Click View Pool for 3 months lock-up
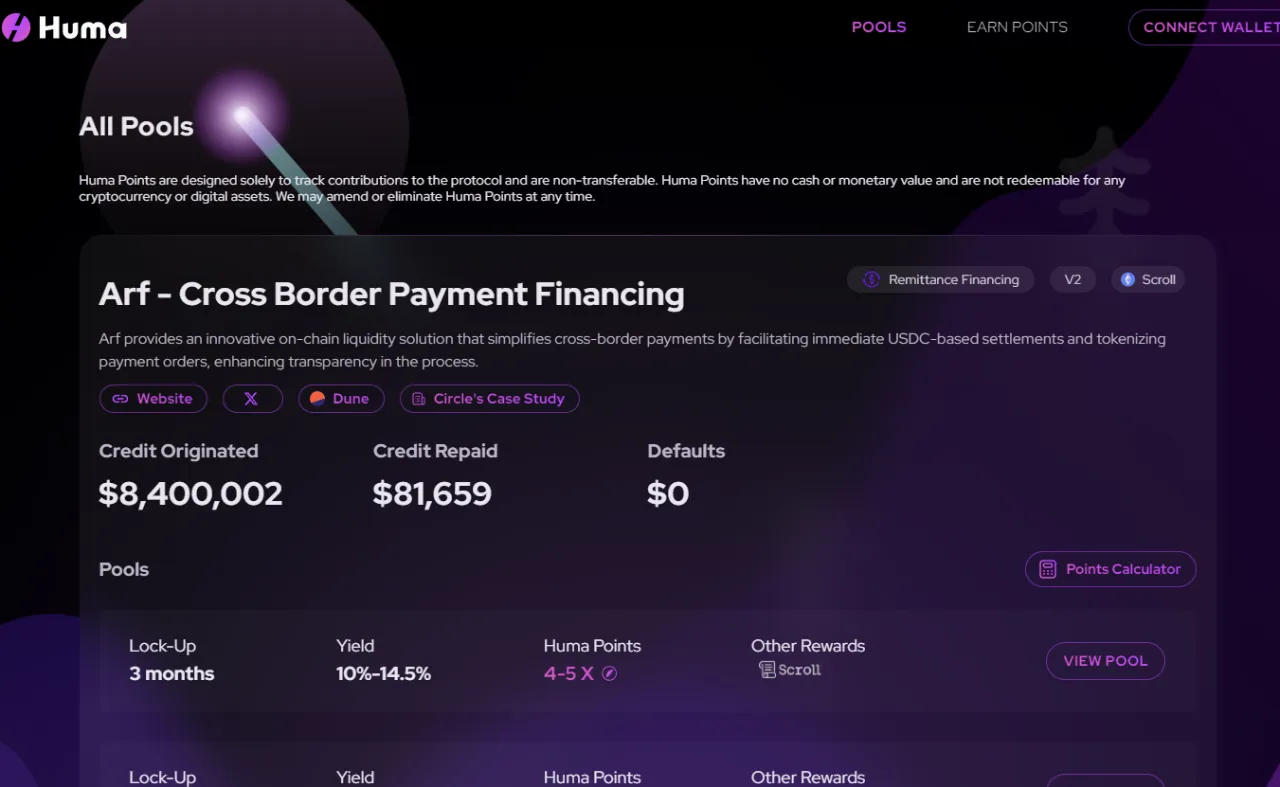Image resolution: width=1280 pixels, height=787 pixels. (1105, 661)
